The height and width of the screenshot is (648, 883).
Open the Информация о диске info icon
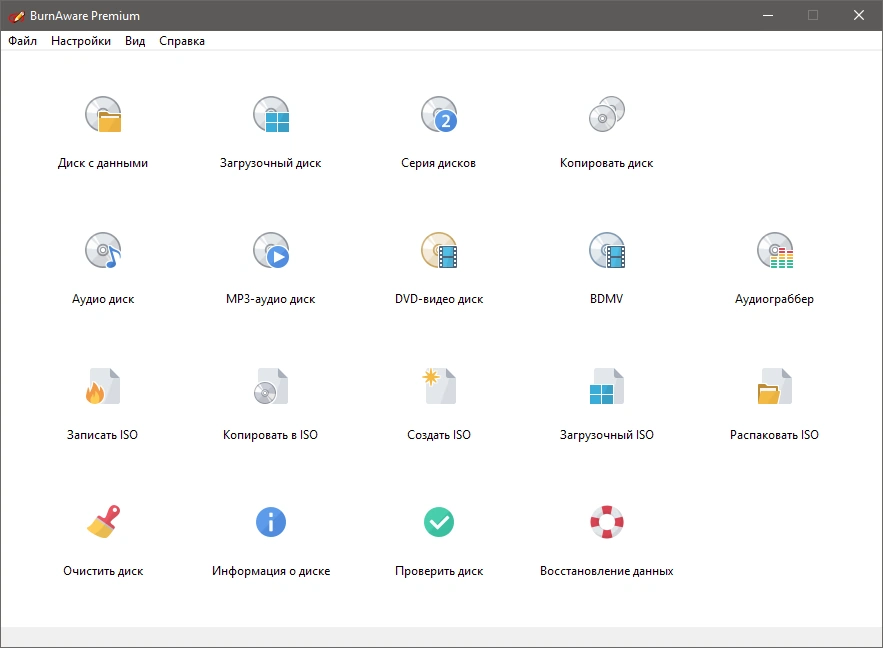(271, 522)
